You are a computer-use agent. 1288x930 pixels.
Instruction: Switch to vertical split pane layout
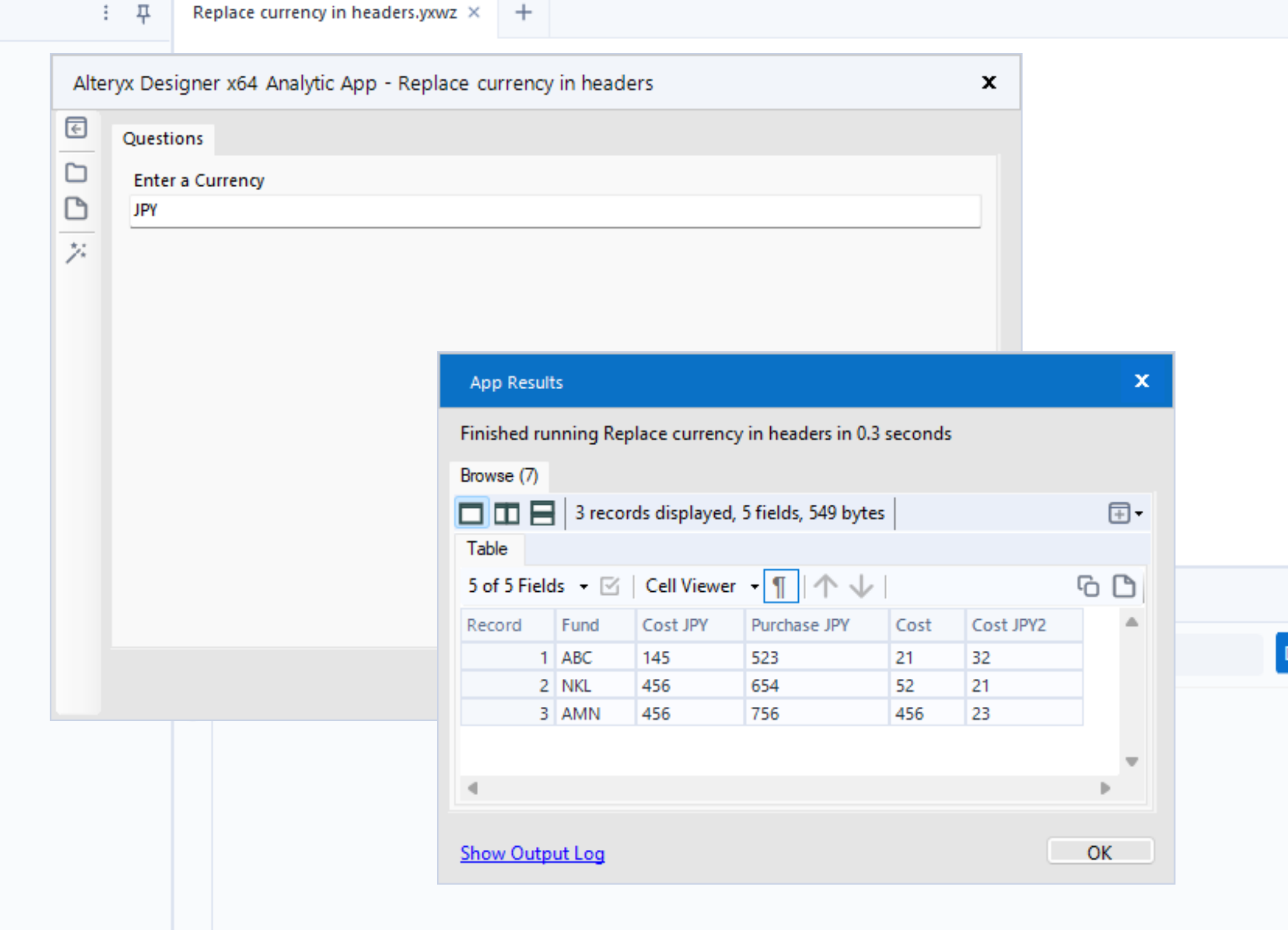(x=507, y=513)
